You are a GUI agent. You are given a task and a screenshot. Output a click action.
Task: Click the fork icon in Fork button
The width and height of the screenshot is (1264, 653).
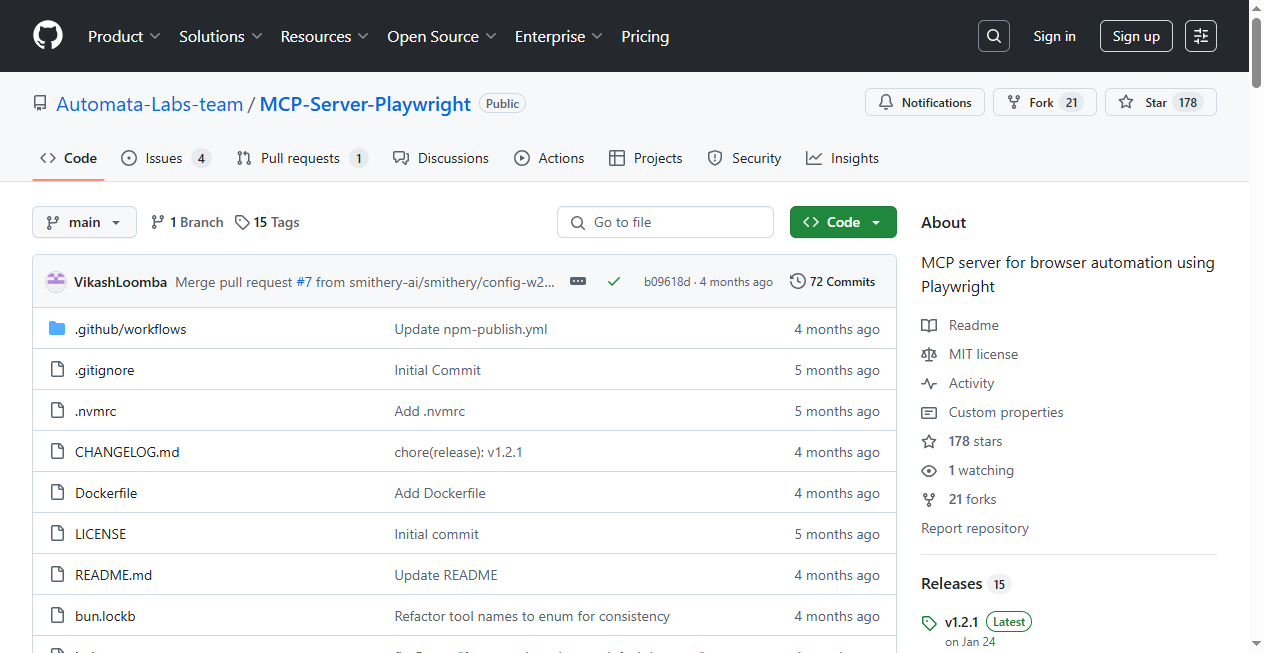click(1014, 102)
